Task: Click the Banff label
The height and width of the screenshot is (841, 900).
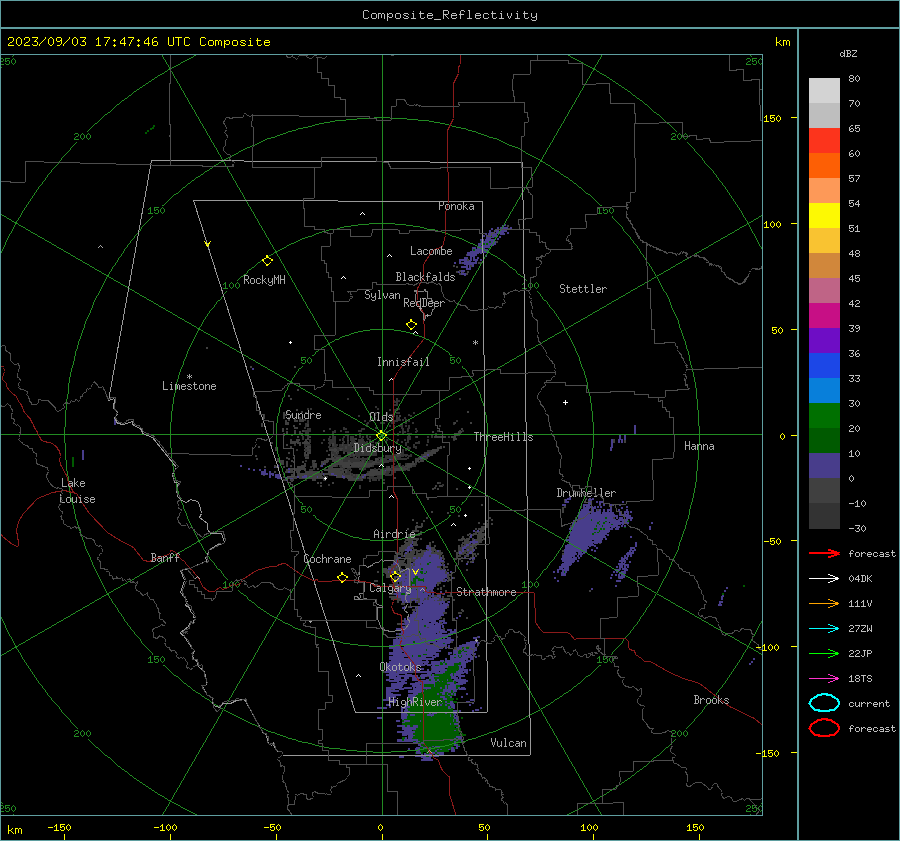Action: 165,558
